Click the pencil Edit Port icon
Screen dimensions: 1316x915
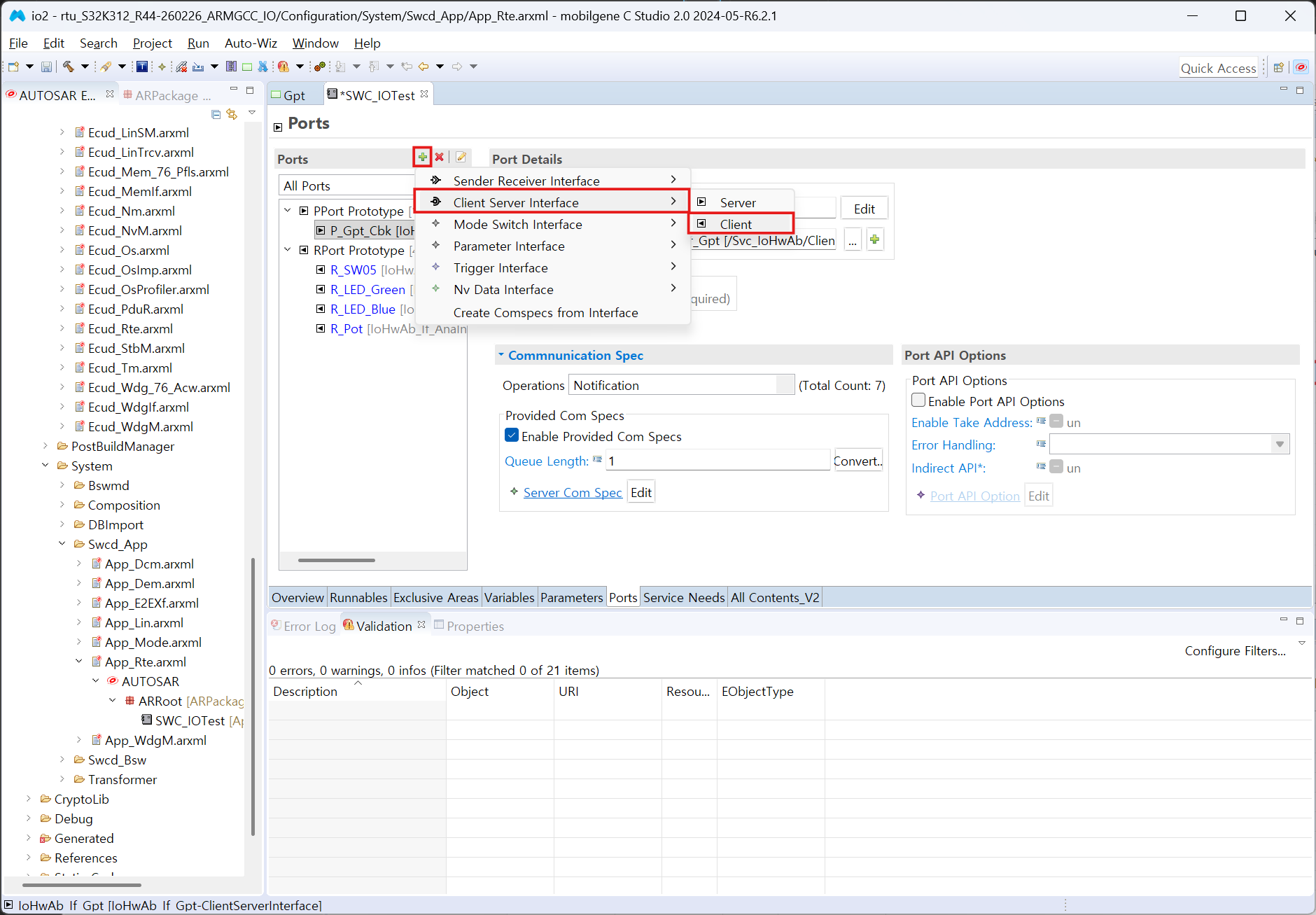point(461,157)
